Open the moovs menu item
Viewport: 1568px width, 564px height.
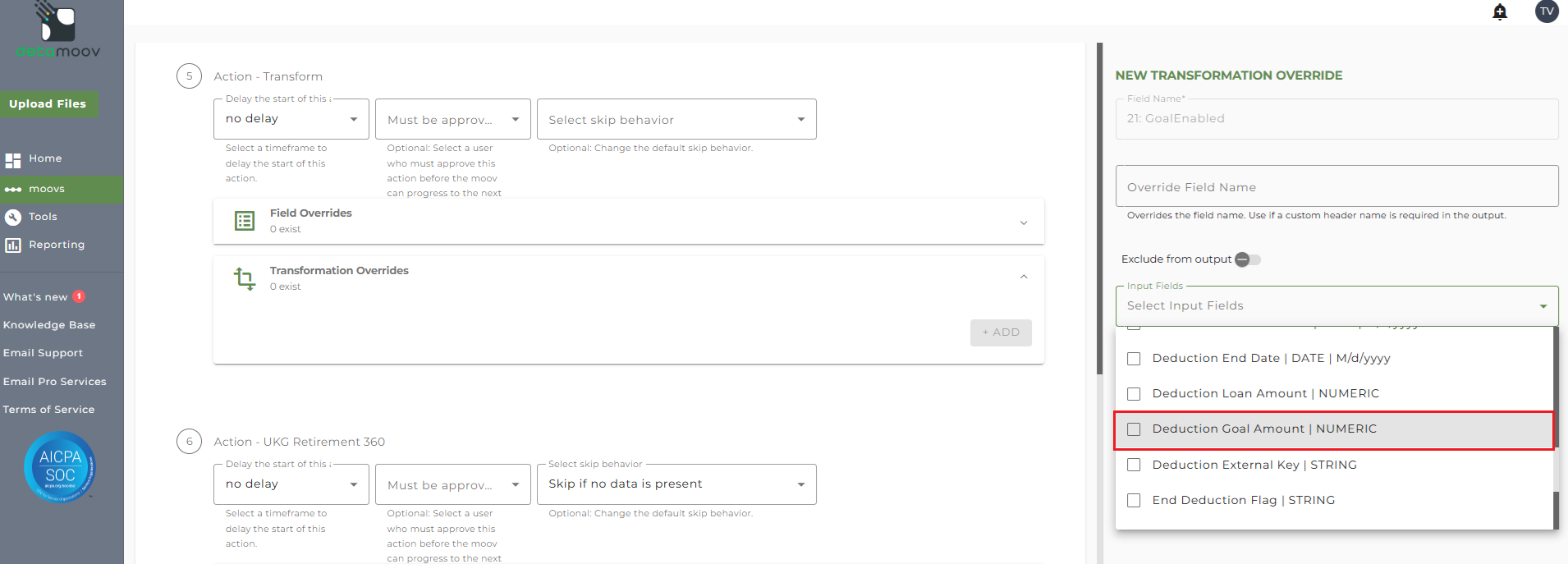[47, 189]
